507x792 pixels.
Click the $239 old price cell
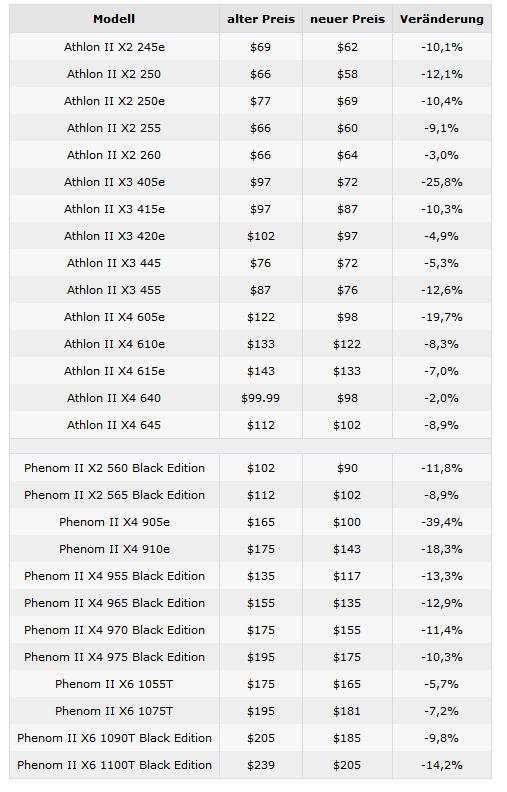[x=261, y=765]
